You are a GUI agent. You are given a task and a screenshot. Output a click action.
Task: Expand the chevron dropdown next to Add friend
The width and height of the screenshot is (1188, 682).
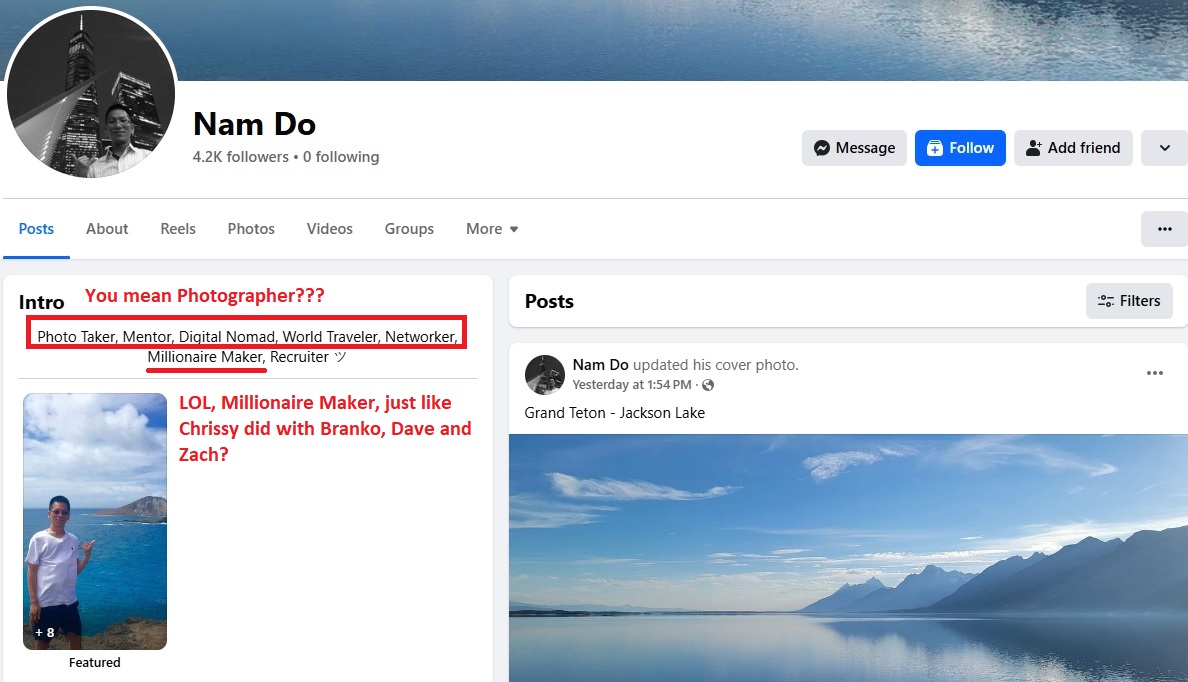[1165, 148]
